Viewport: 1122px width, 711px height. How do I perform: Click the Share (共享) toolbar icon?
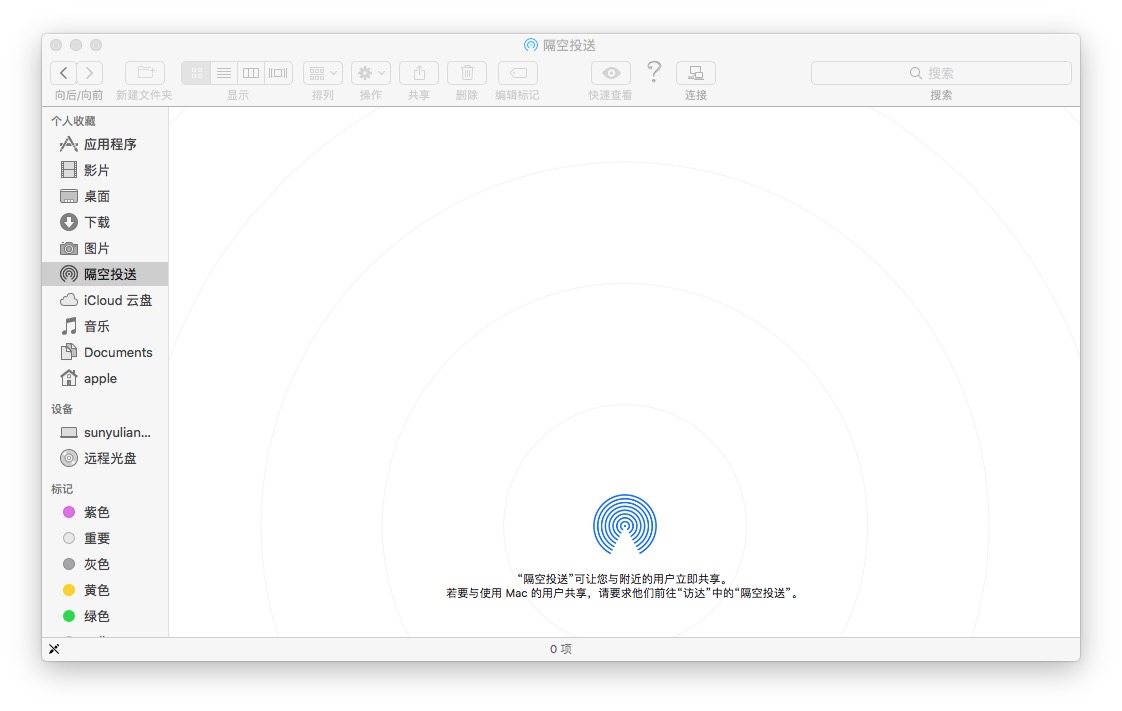419,73
